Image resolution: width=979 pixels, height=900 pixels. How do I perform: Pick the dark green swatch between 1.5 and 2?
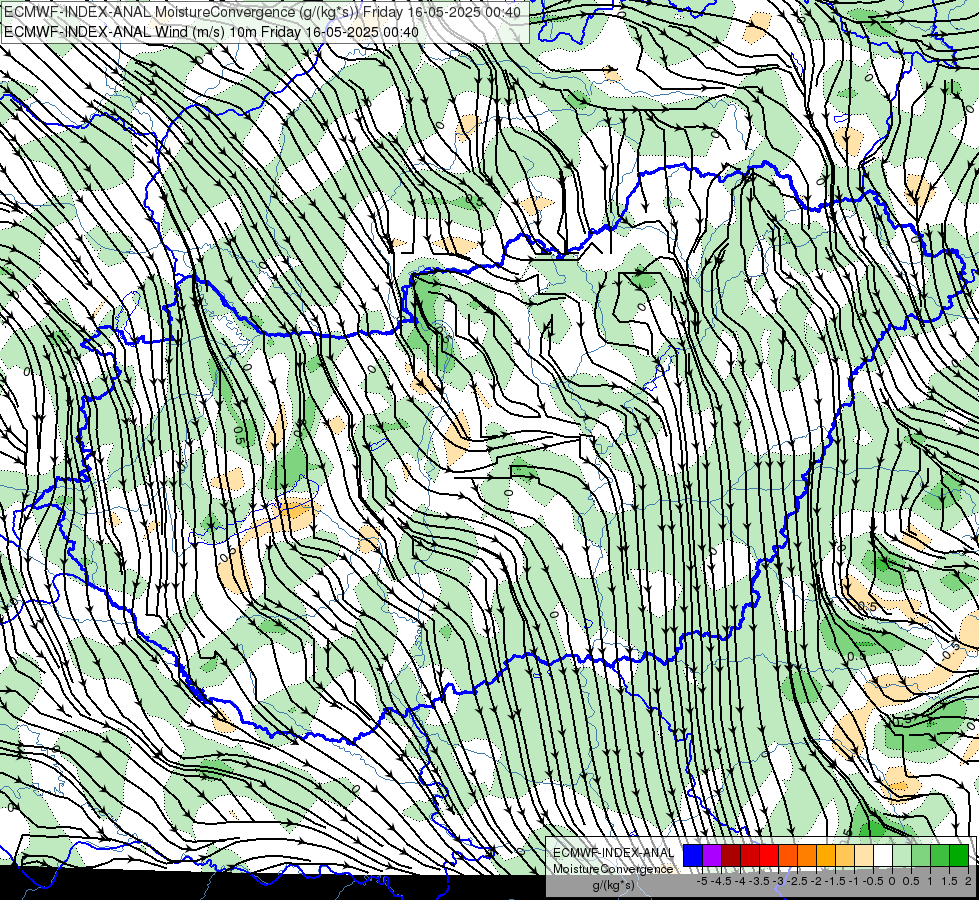959,855
